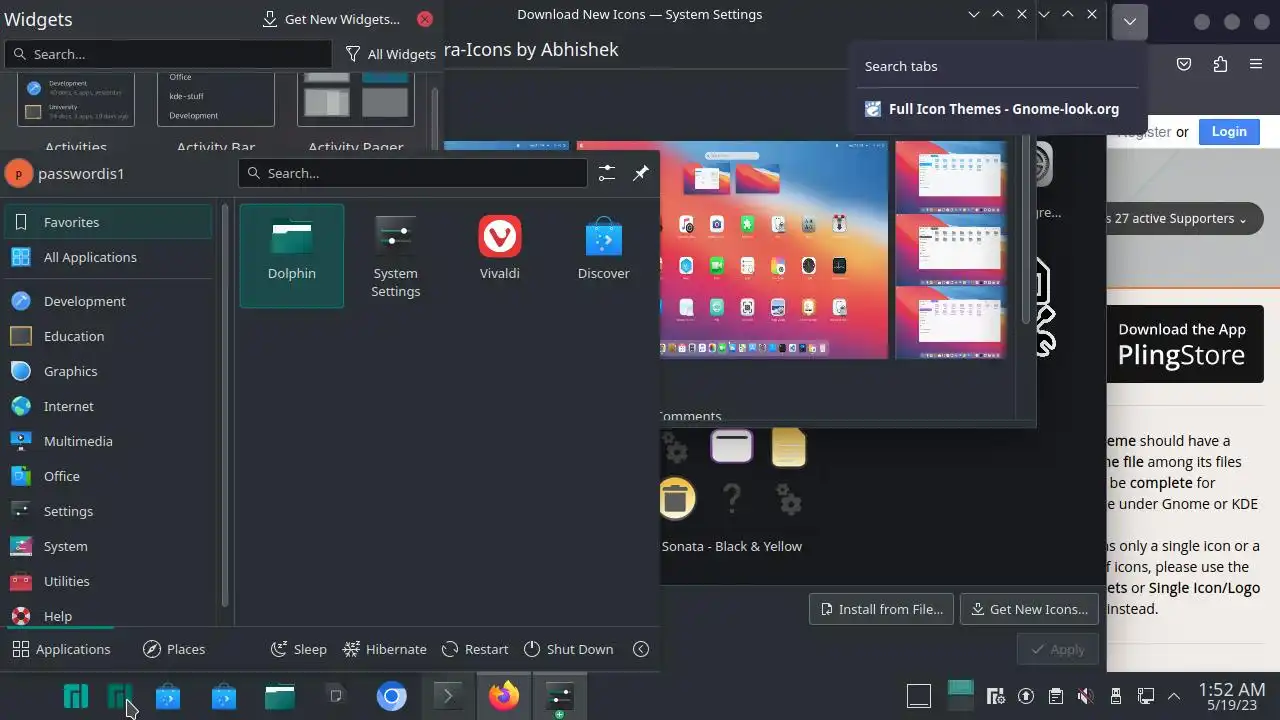Open the Development category
The width and height of the screenshot is (1280, 720).
click(x=108, y=301)
